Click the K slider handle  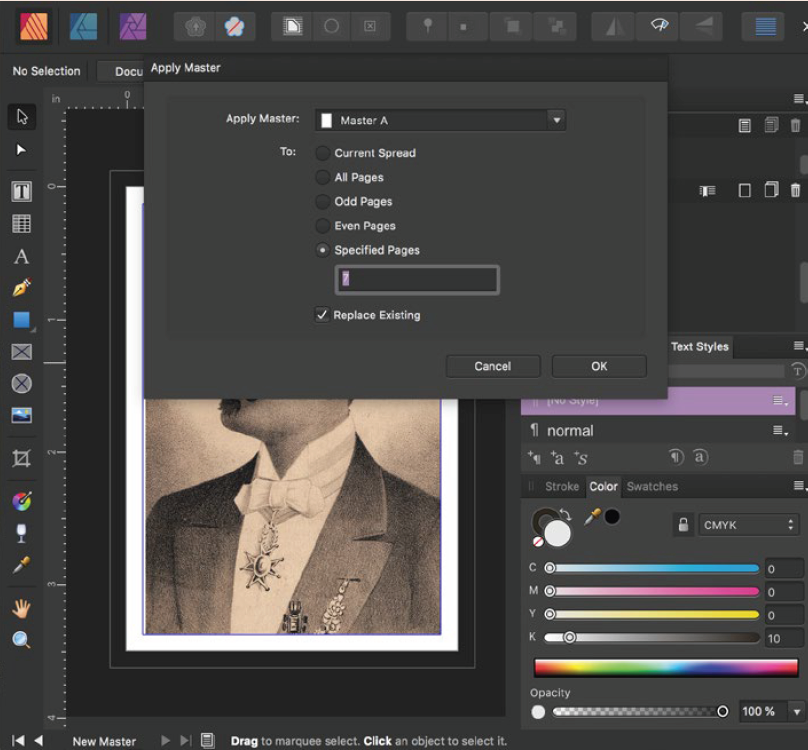(570, 637)
